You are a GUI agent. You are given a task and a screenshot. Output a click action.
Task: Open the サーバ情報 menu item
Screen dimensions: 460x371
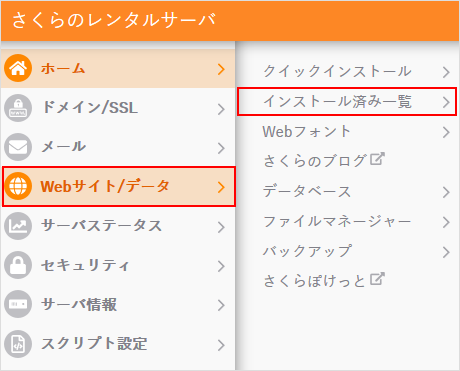[x=118, y=304]
